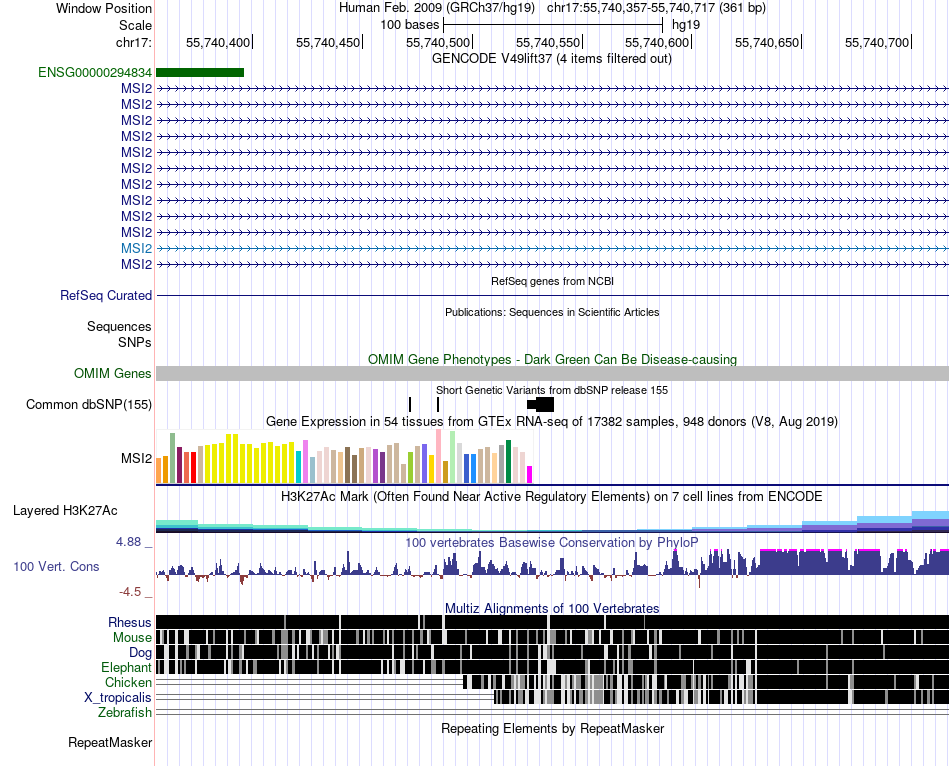Open the MSI2 GTEx expression bar chart
The width and height of the screenshot is (950, 766).
click(344, 457)
